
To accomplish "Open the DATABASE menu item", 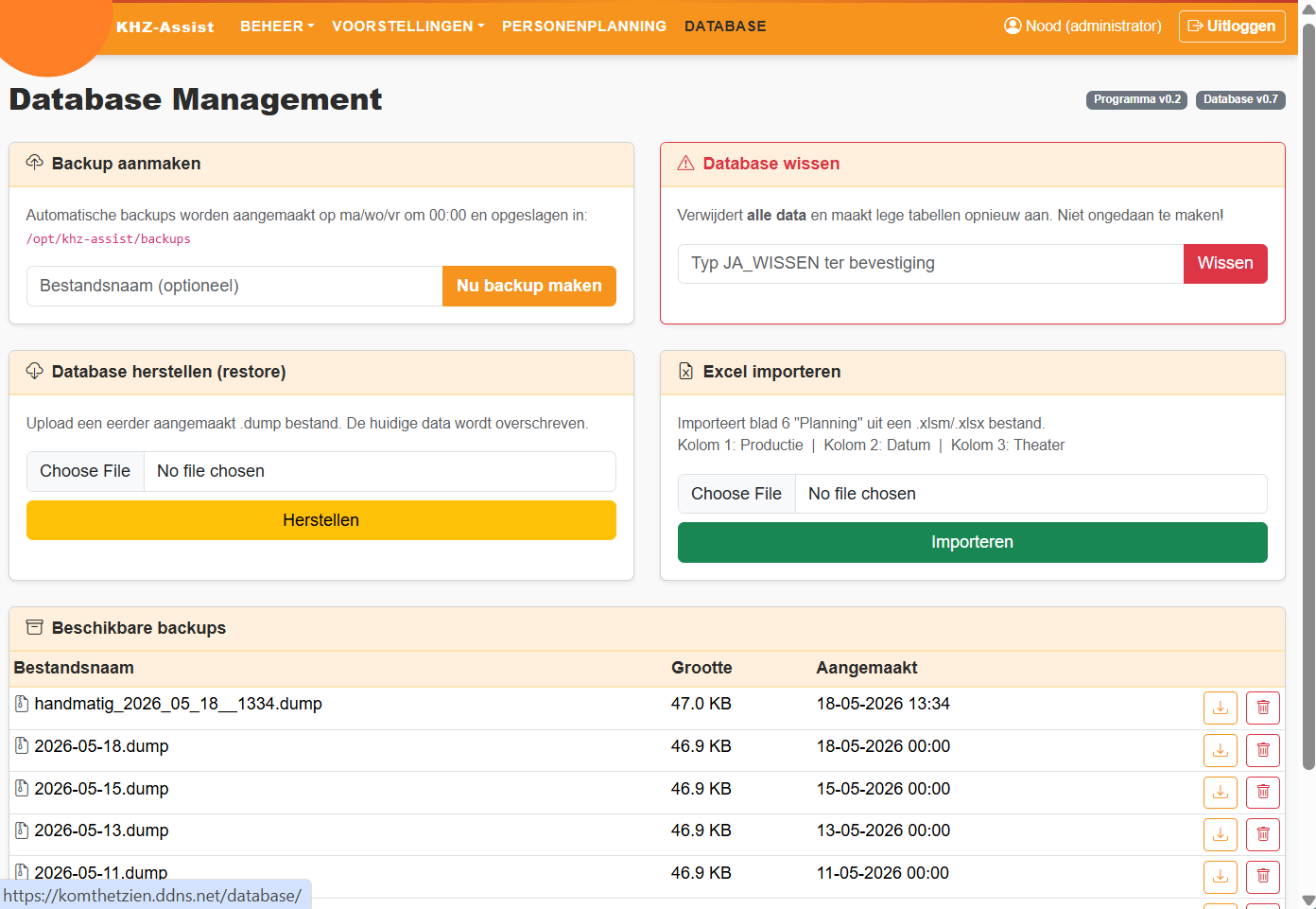I will point(725,26).
